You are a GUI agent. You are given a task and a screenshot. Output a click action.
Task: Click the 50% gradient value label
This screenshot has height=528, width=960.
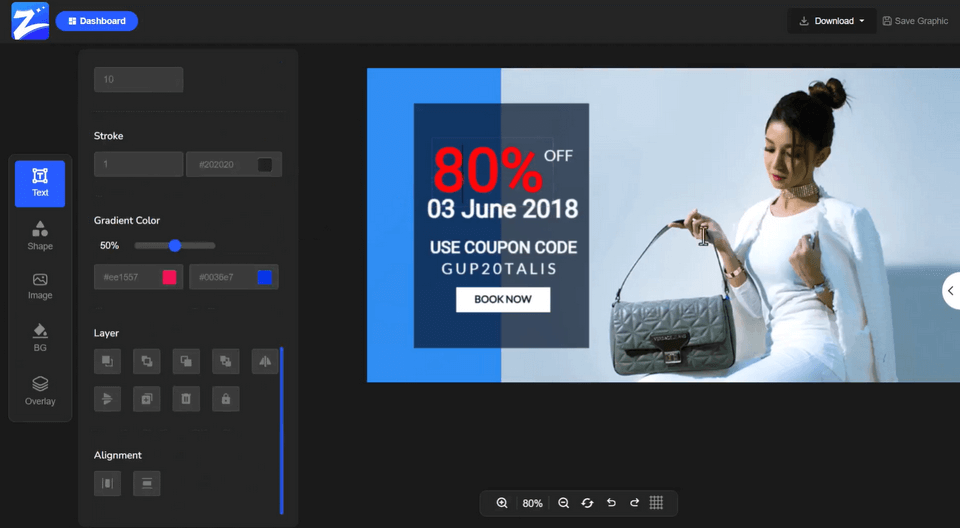pos(110,246)
